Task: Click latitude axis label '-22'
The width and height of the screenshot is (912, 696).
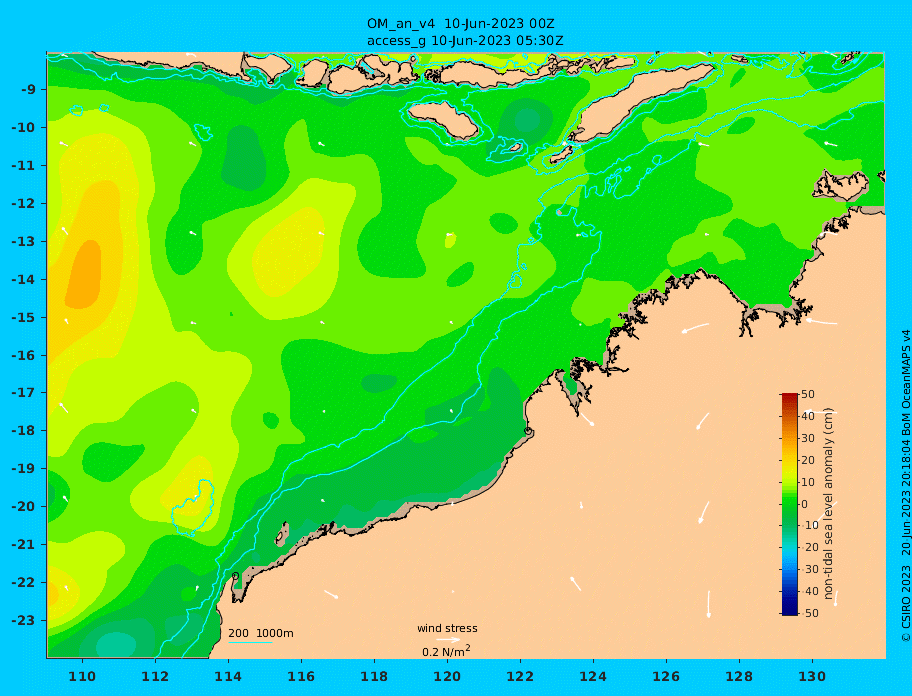Action: tap(23, 583)
